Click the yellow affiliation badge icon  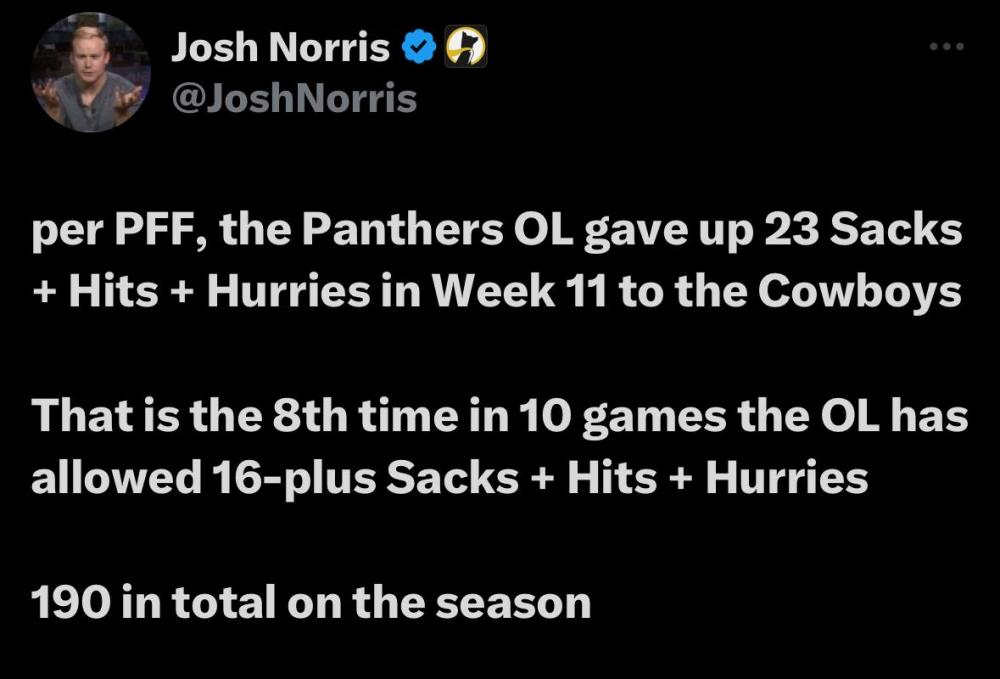(465, 46)
